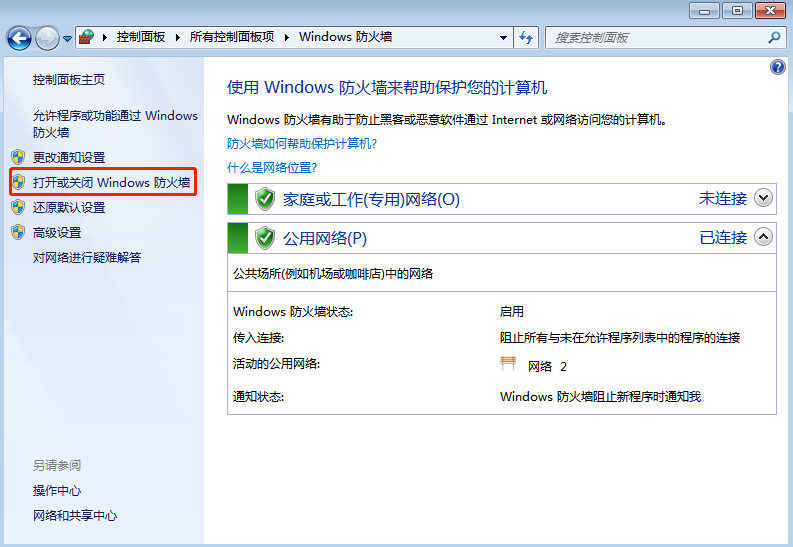Viewport: 793px width, 547px height.
Task: Select 所有控制面板项 in the address breadcrumb
Action: pyautogui.click(x=232, y=37)
